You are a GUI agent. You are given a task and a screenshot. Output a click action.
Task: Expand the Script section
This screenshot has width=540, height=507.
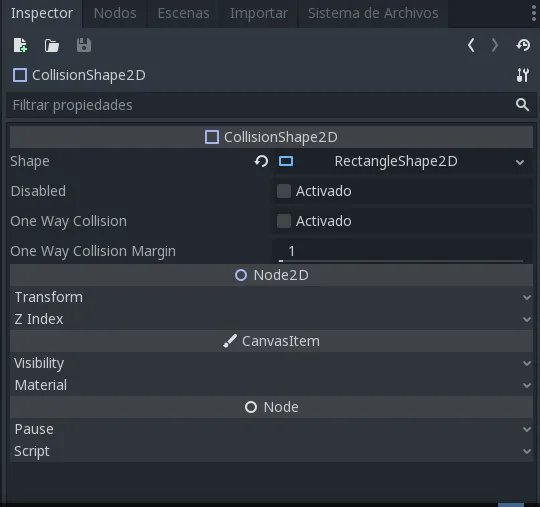(271, 451)
